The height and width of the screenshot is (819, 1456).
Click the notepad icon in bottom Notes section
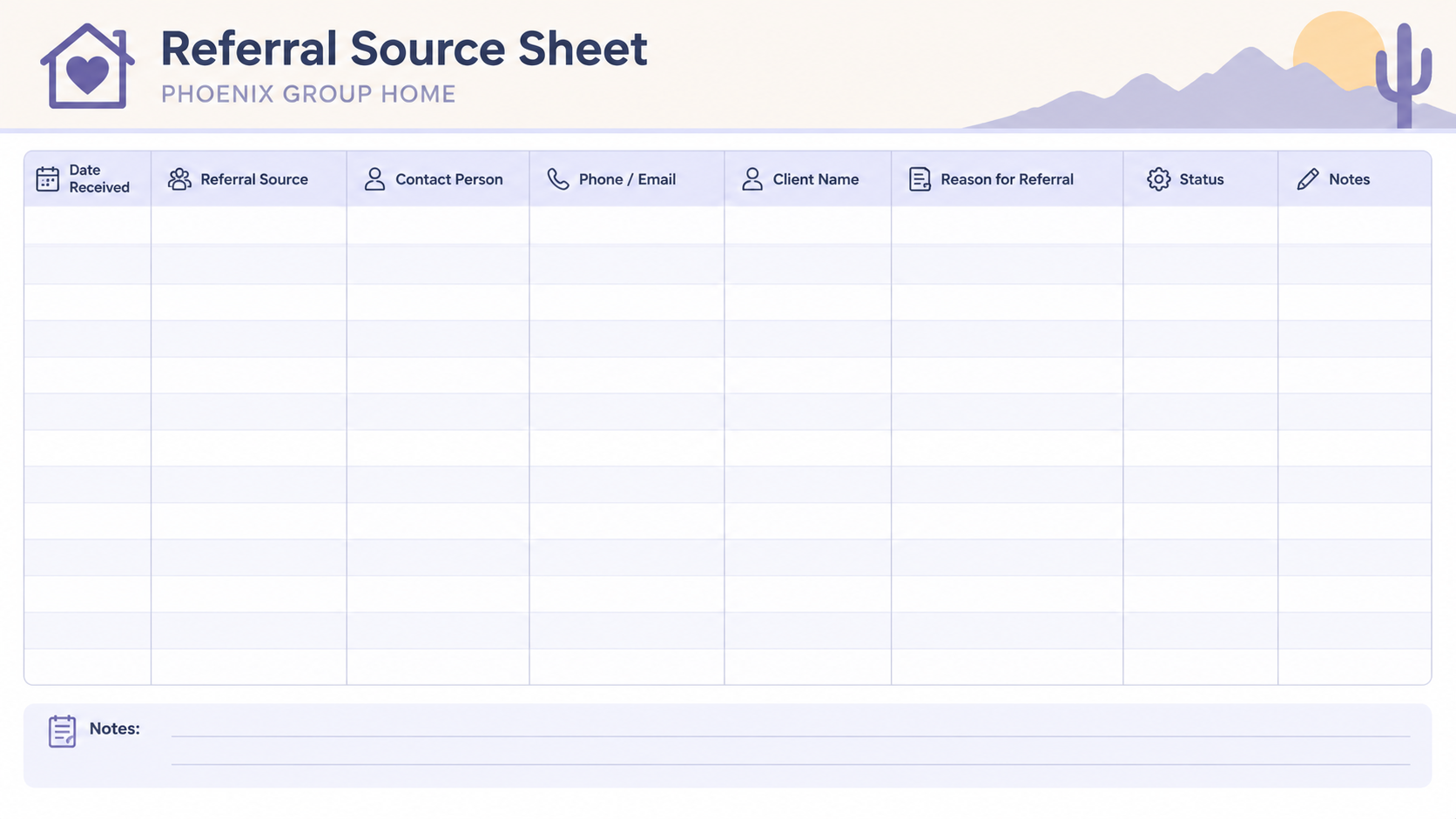(x=62, y=731)
